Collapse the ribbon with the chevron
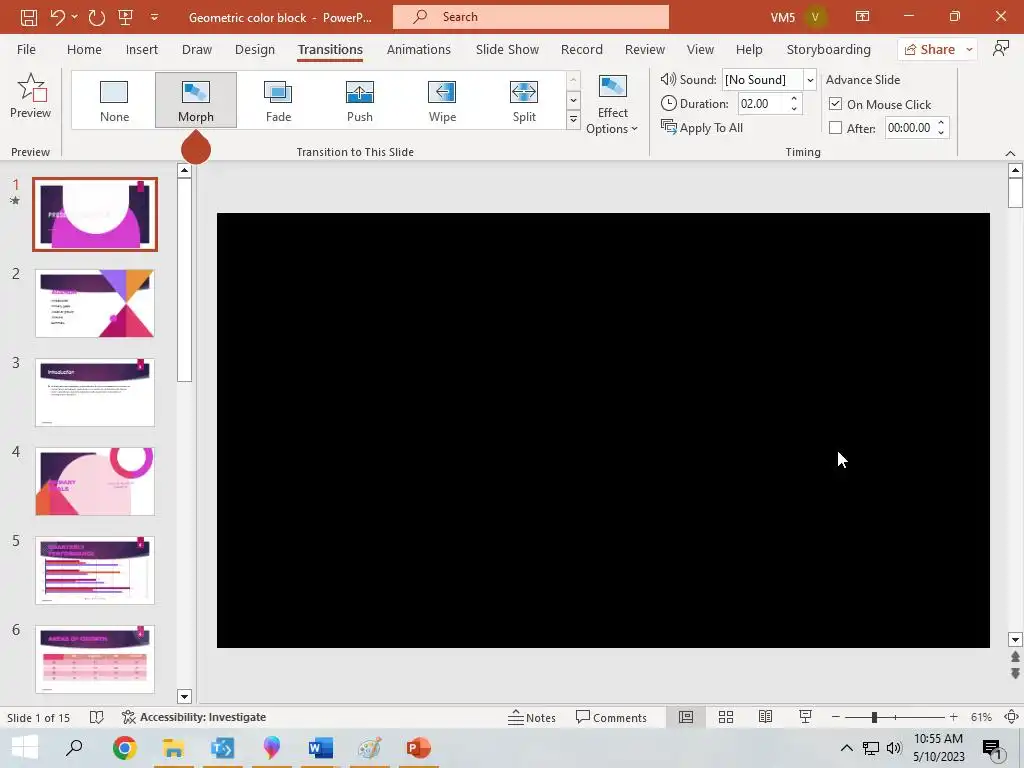 1010,153
